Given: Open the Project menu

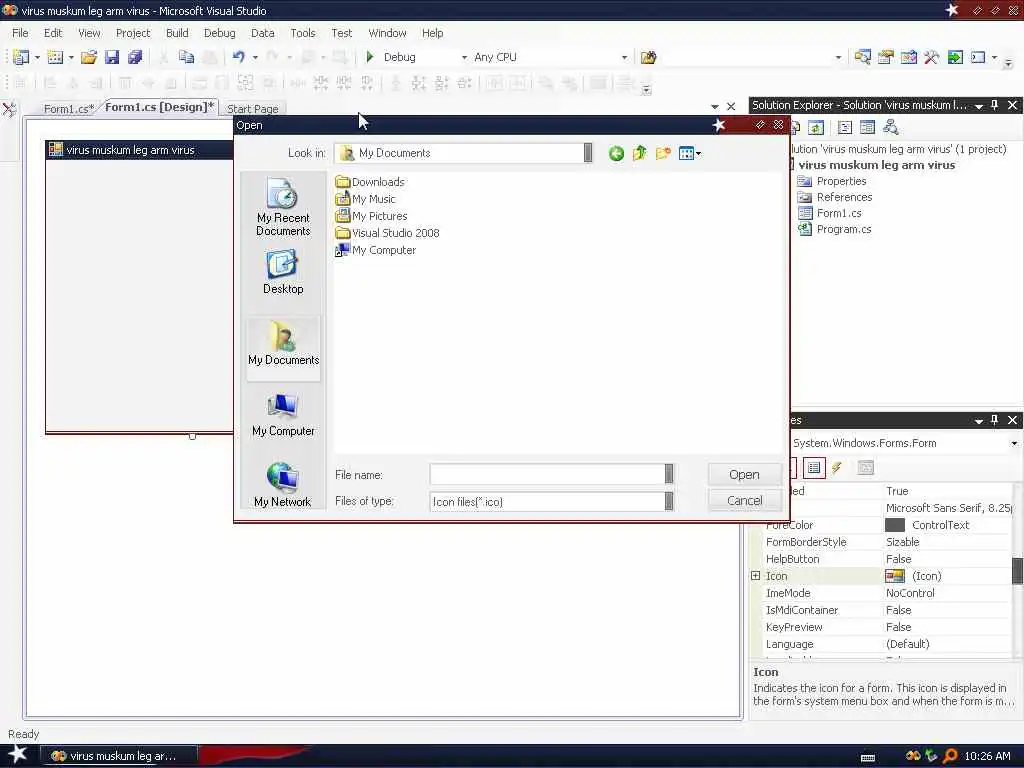Looking at the screenshot, I should tap(133, 33).
